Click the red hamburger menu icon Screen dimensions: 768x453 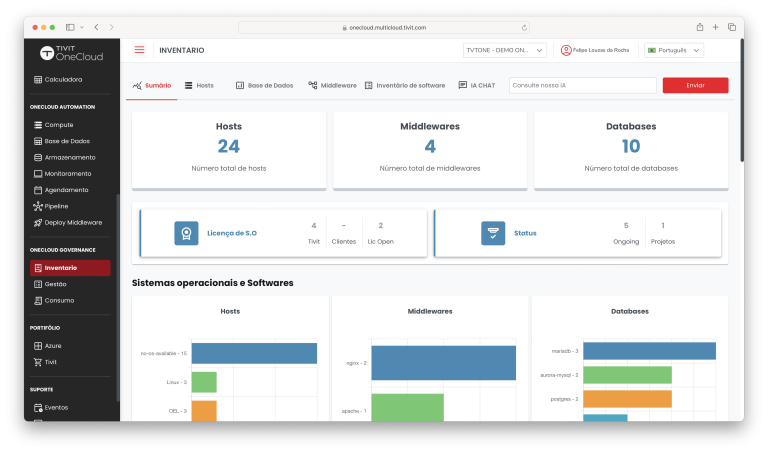pos(139,50)
